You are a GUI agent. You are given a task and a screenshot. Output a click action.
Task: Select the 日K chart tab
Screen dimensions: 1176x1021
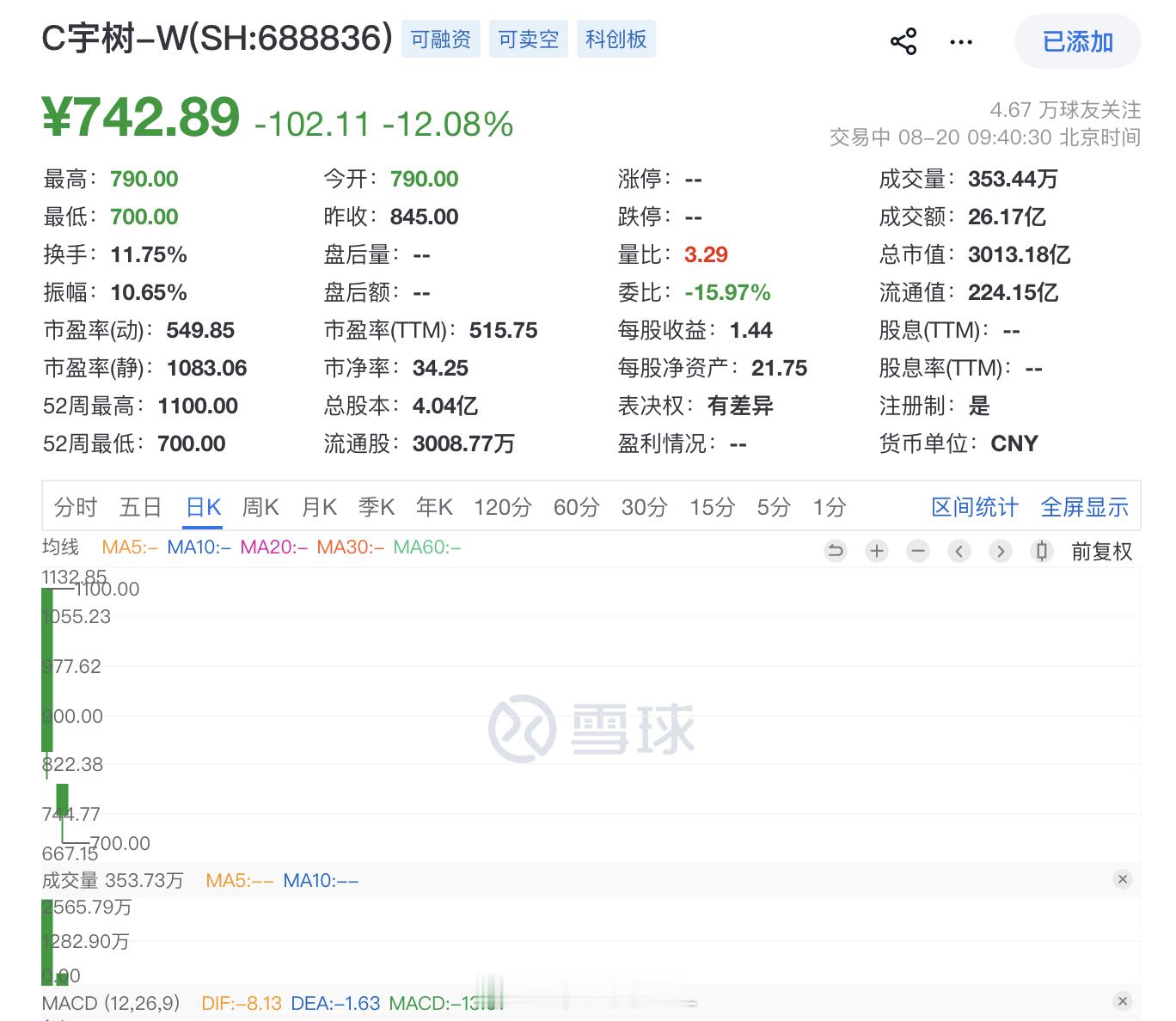[205, 507]
